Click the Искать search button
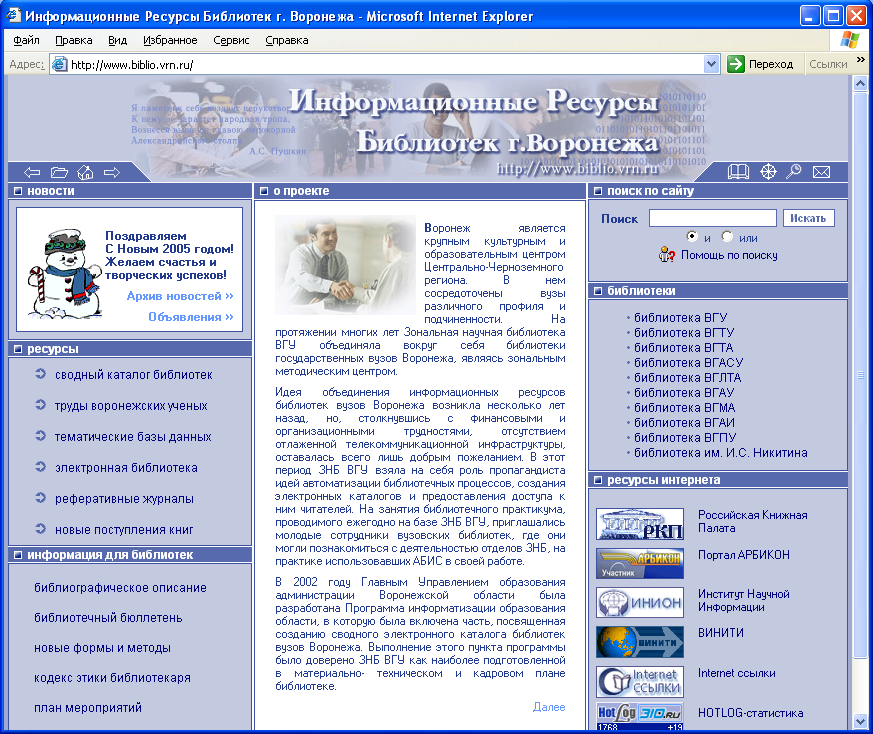 click(x=808, y=218)
